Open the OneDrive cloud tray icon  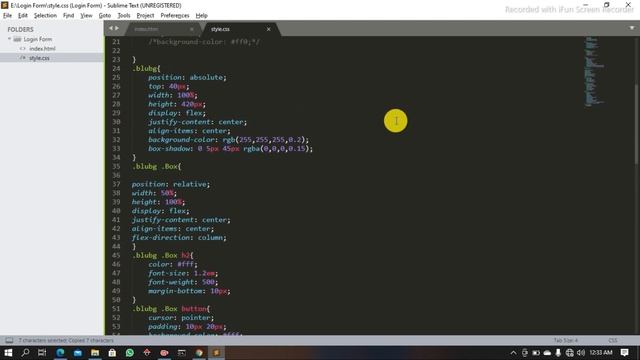(x=547, y=353)
